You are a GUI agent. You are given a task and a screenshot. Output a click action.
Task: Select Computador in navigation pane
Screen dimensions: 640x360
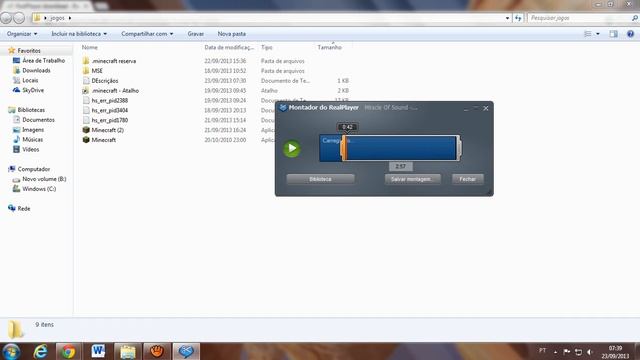(33, 169)
